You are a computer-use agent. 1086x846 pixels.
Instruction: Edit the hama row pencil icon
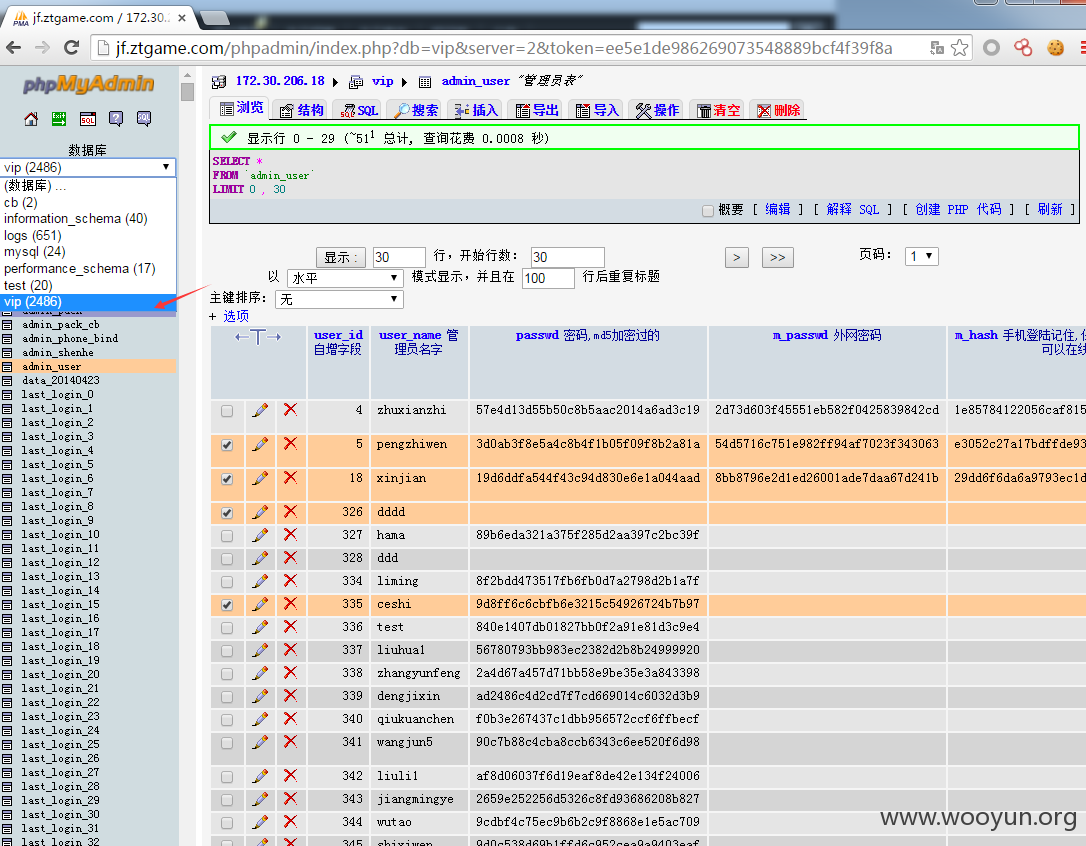260,535
